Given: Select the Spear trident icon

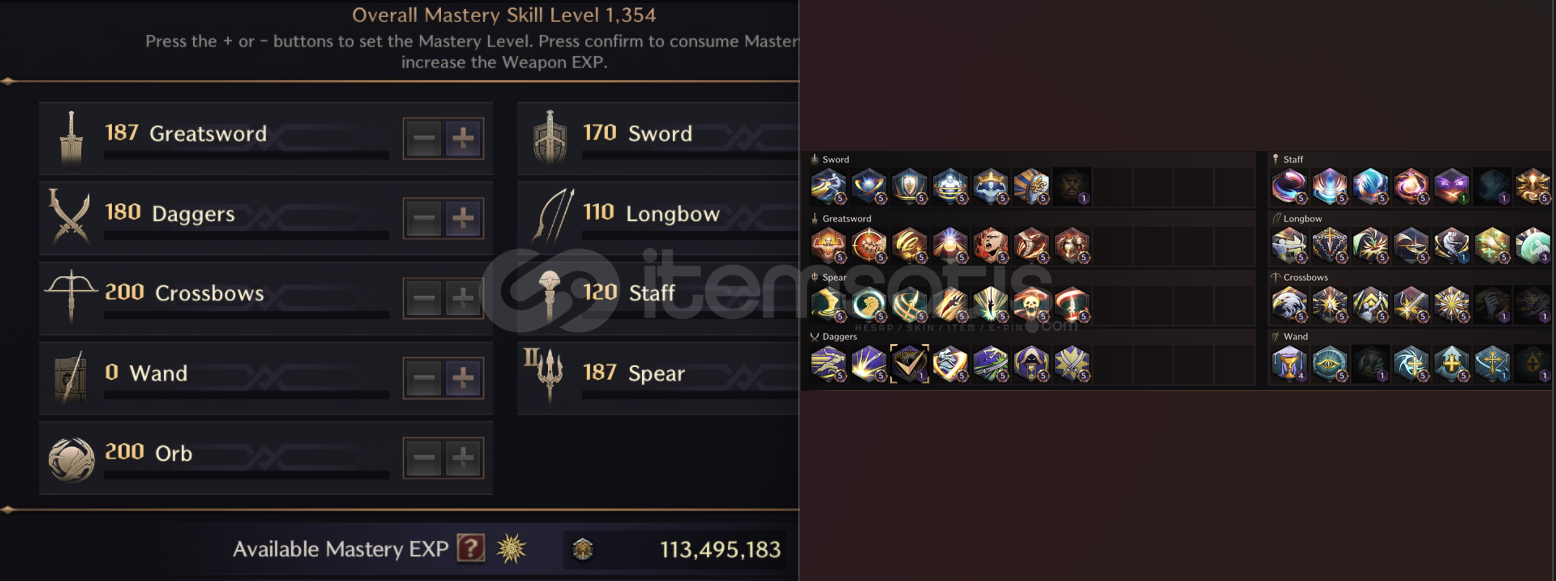Looking at the screenshot, I should [x=548, y=375].
